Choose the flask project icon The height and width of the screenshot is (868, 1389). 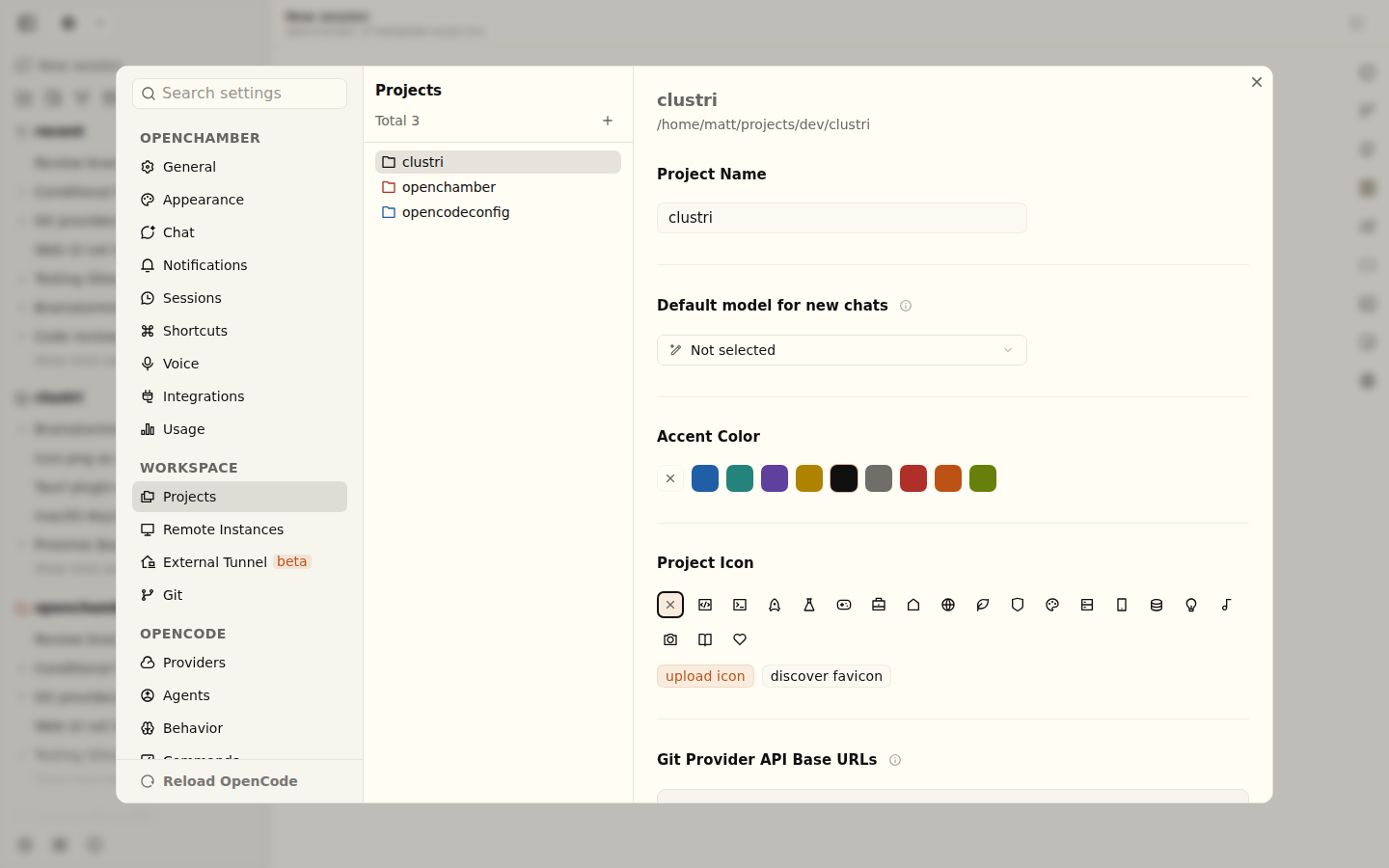(809, 605)
